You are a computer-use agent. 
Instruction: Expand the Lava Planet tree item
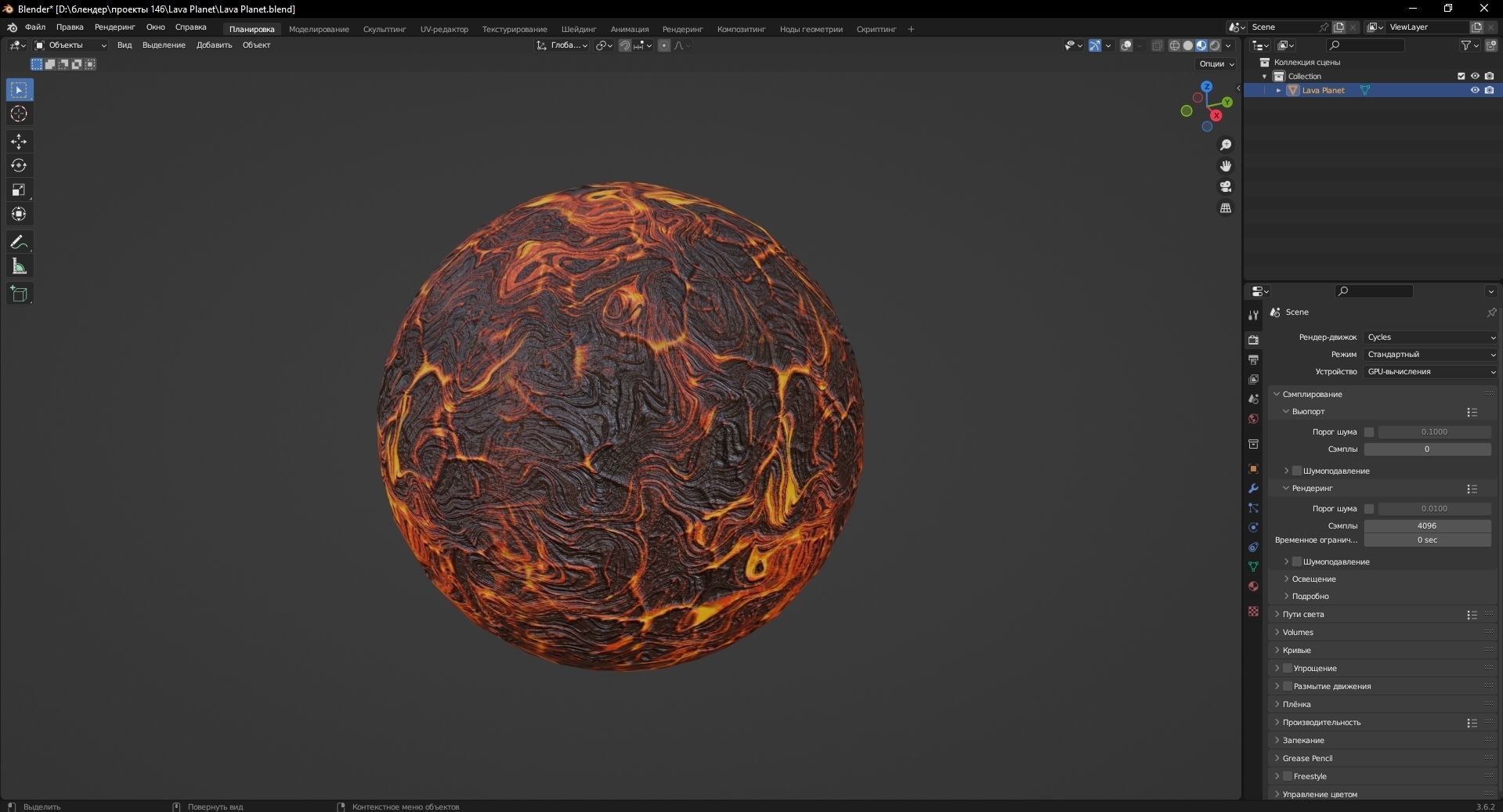(1278, 91)
